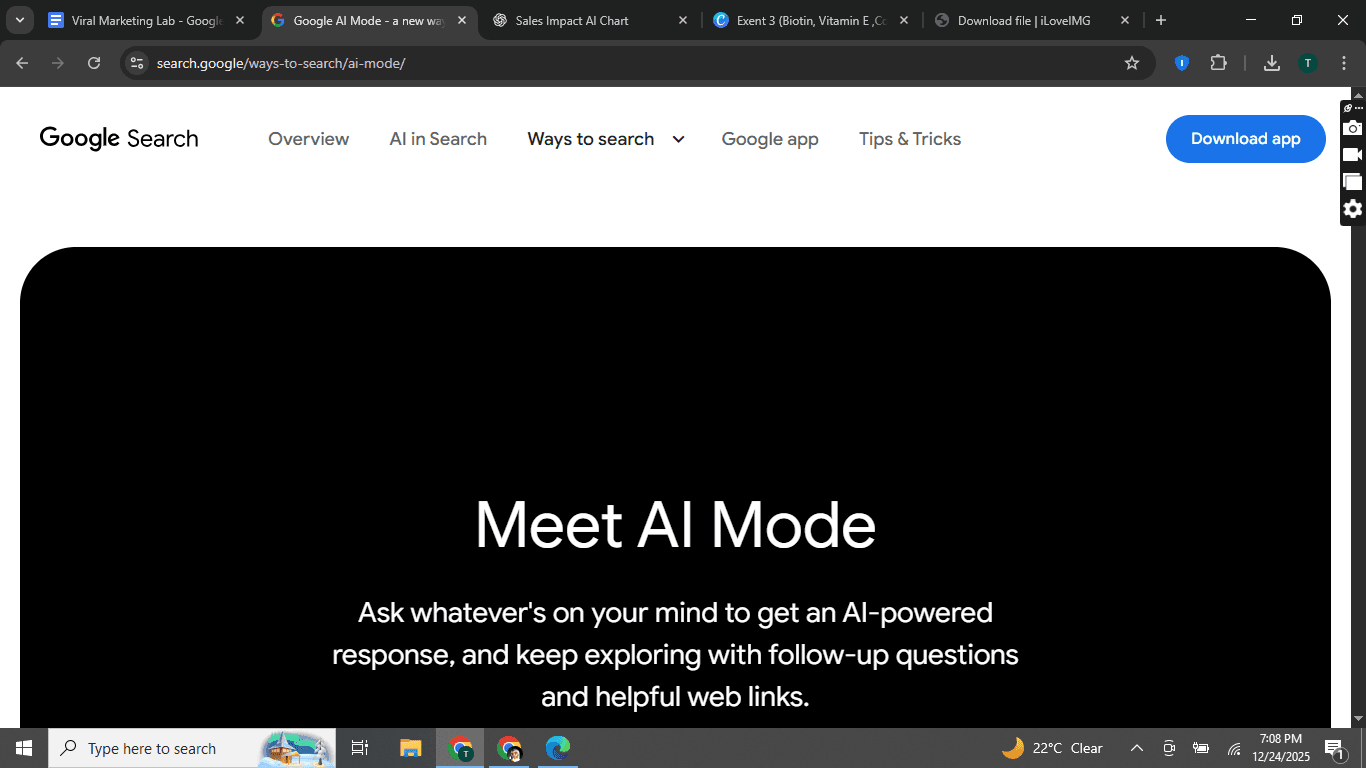The image size is (1366, 768).
Task: Open Task View on taskbar
Action: pos(360,748)
